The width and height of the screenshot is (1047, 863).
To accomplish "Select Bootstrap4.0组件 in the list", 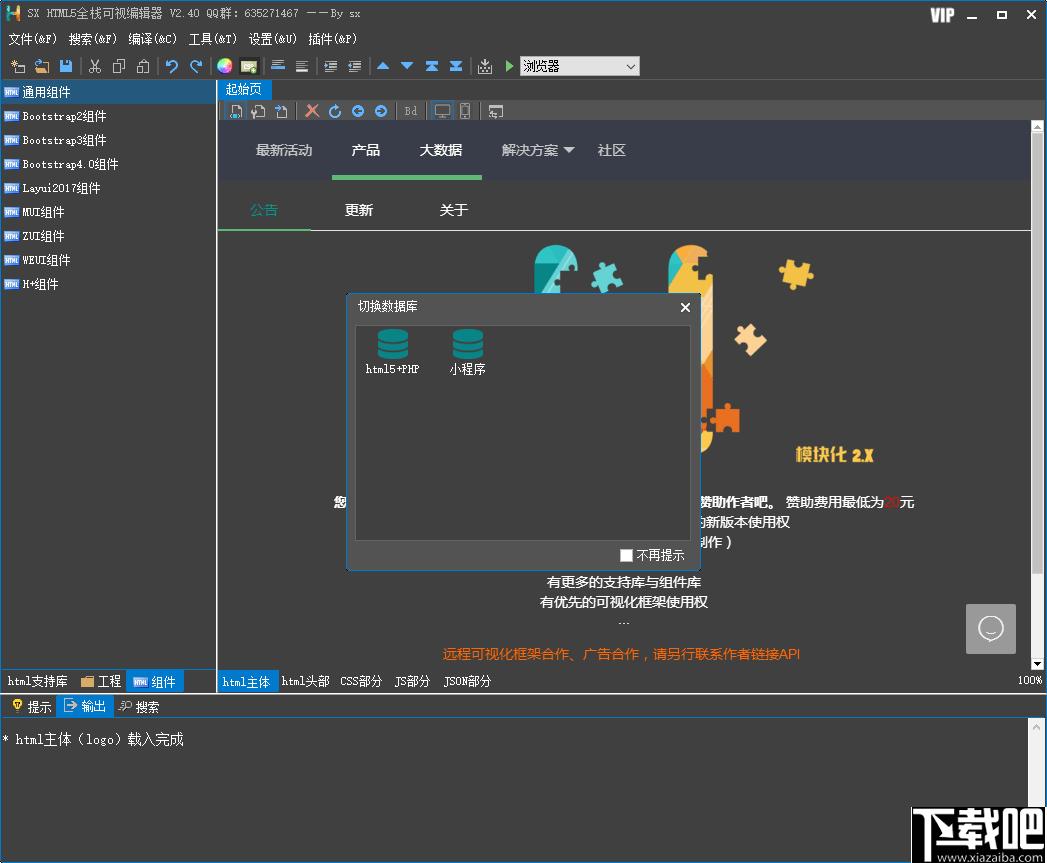I will coord(108,164).
